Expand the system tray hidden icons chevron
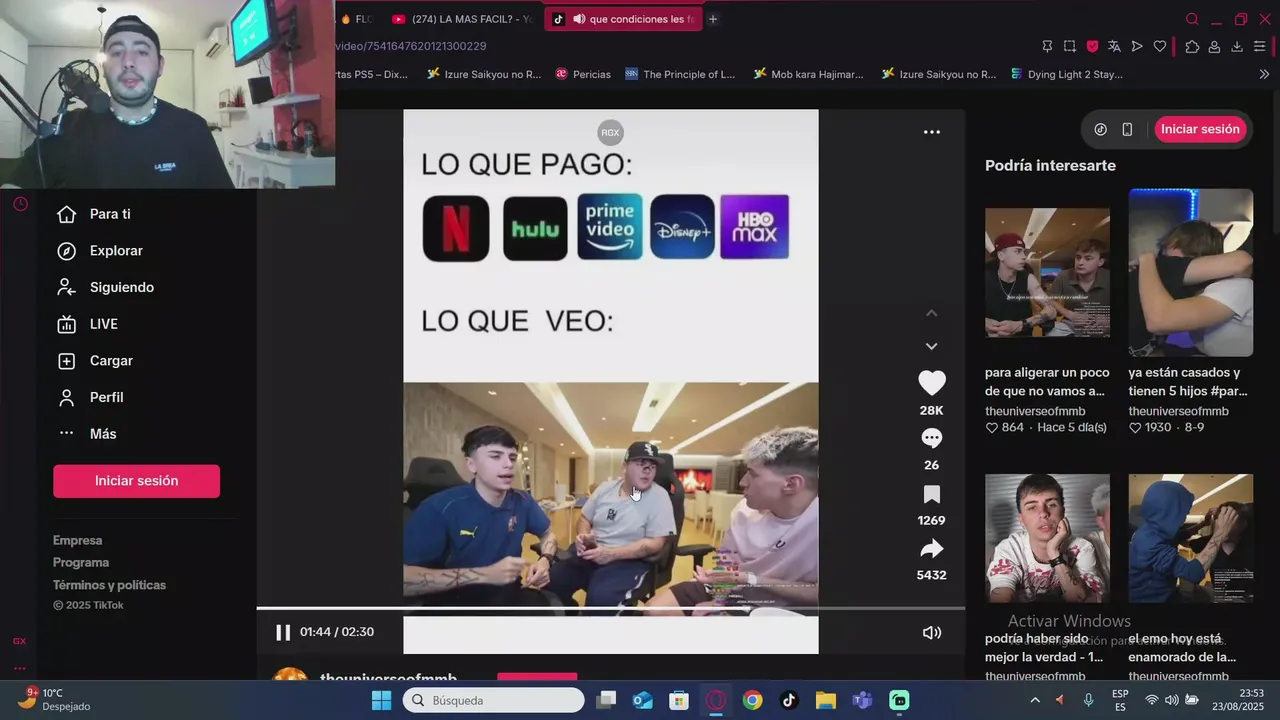 click(1035, 700)
